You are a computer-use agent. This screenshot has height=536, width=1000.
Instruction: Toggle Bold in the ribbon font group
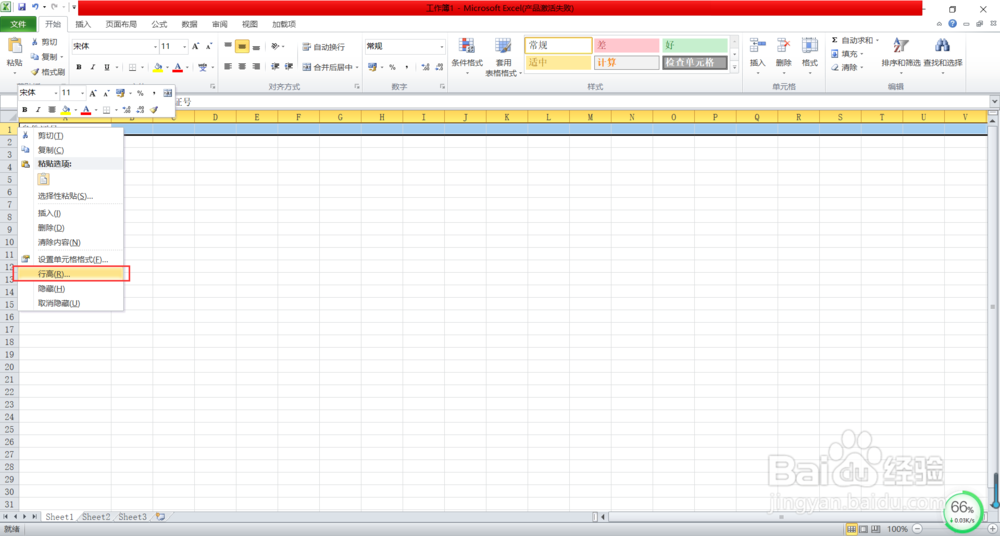(x=79, y=67)
